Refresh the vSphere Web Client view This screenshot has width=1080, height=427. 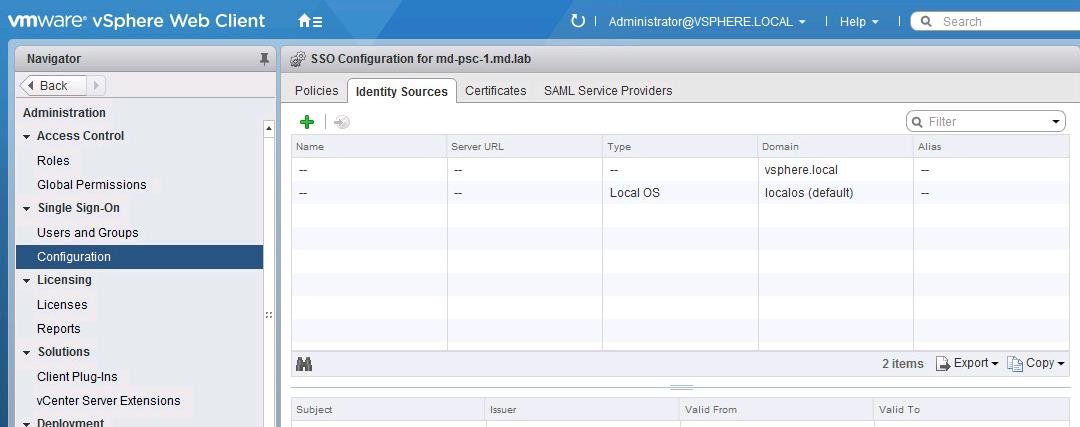[x=577, y=21]
